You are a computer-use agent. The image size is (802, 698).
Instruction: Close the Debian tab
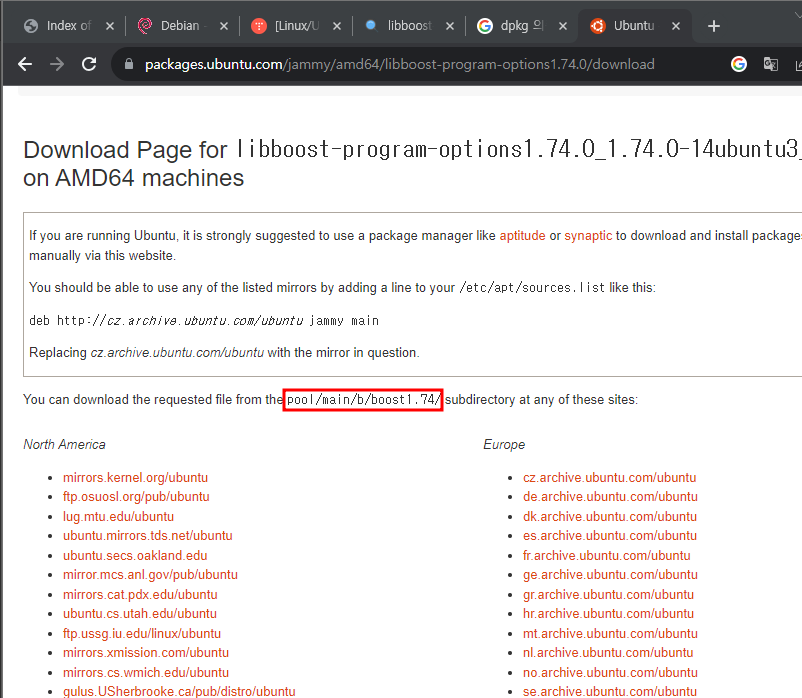coord(223,26)
